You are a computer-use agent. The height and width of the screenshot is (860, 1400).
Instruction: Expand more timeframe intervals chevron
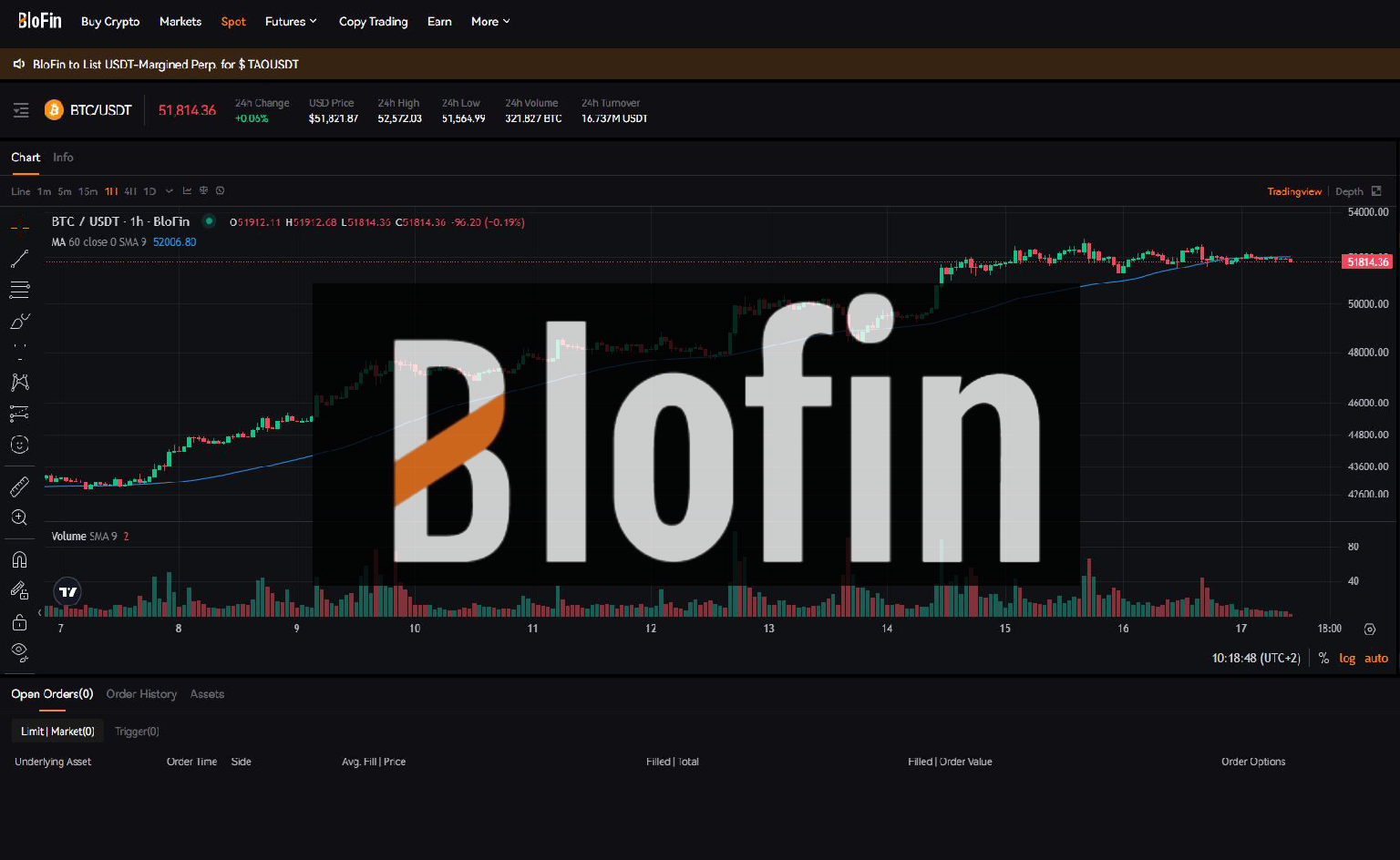pos(170,191)
